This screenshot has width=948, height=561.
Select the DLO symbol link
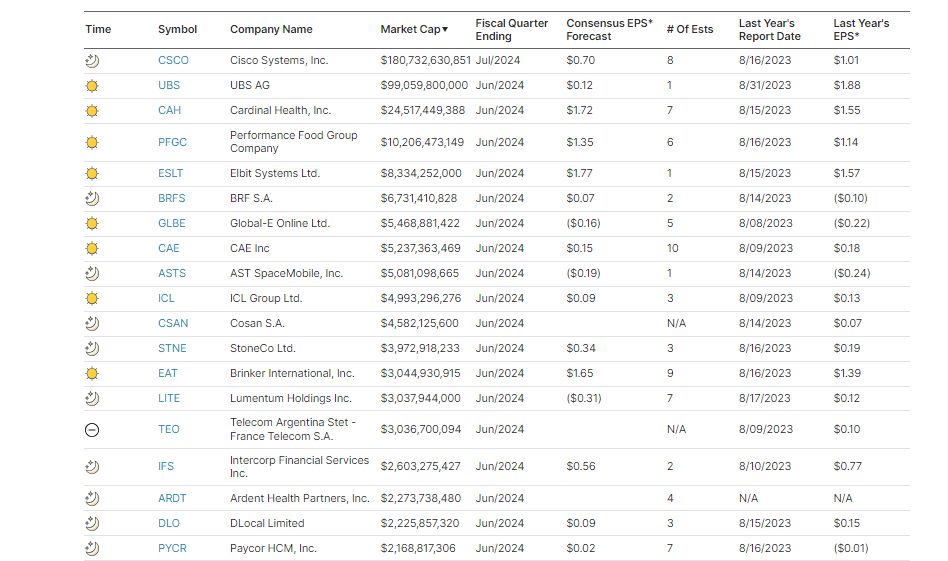168,523
